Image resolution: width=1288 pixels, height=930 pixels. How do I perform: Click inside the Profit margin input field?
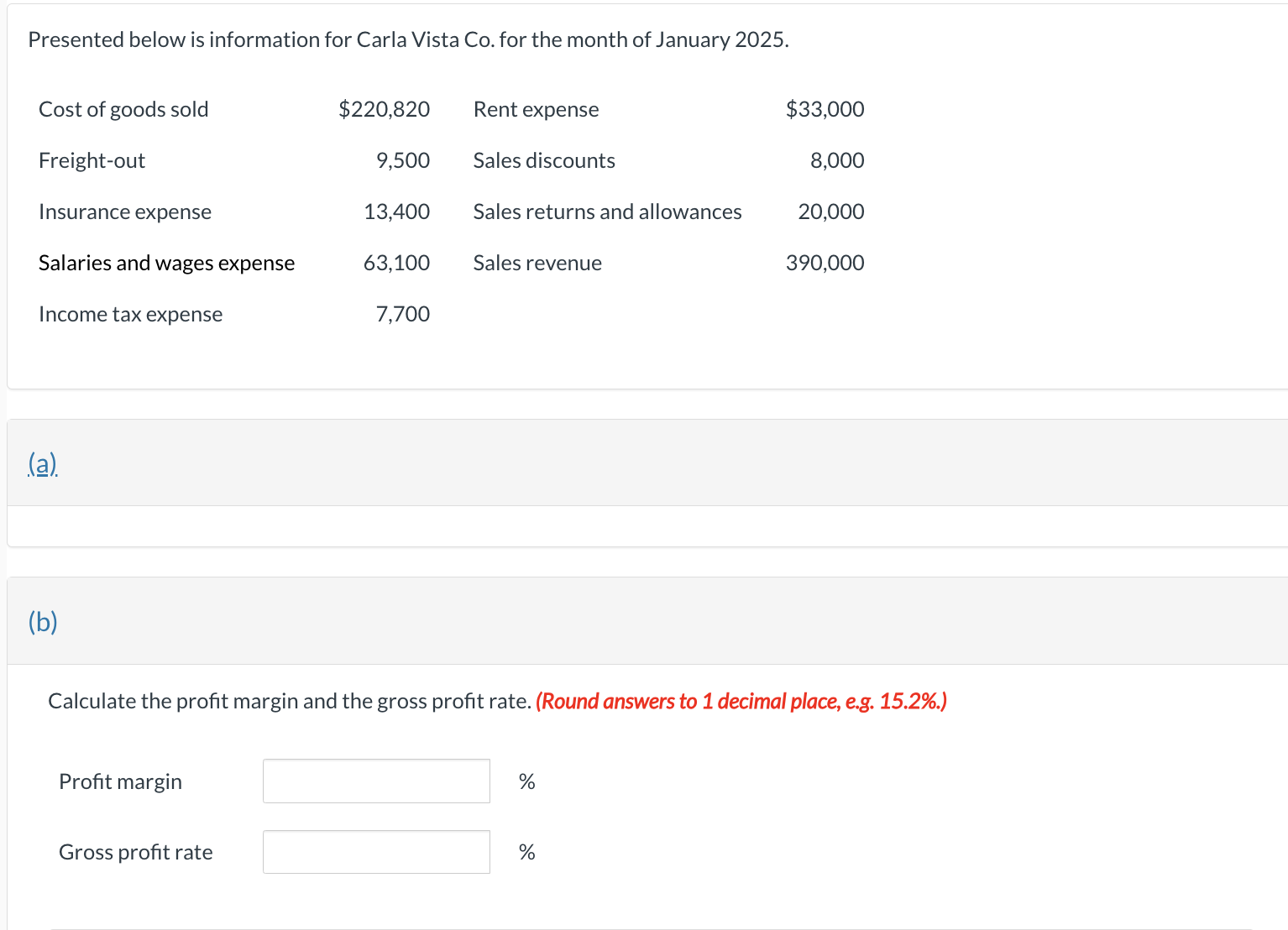375,781
